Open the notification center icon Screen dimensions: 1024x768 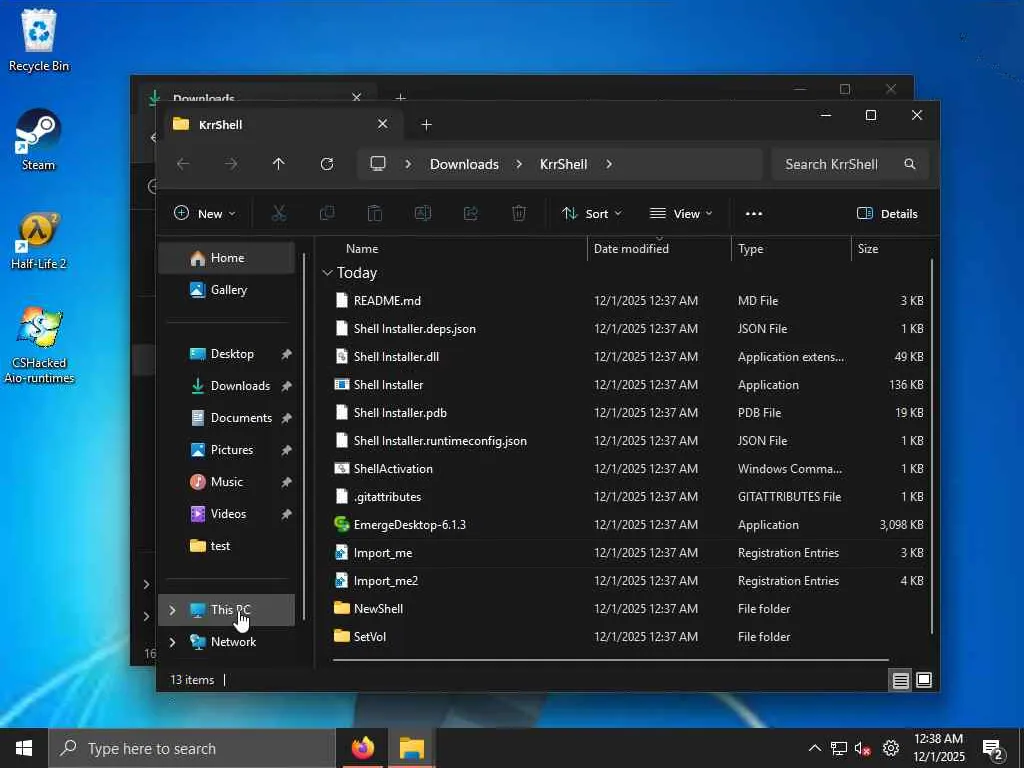(x=993, y=749)
